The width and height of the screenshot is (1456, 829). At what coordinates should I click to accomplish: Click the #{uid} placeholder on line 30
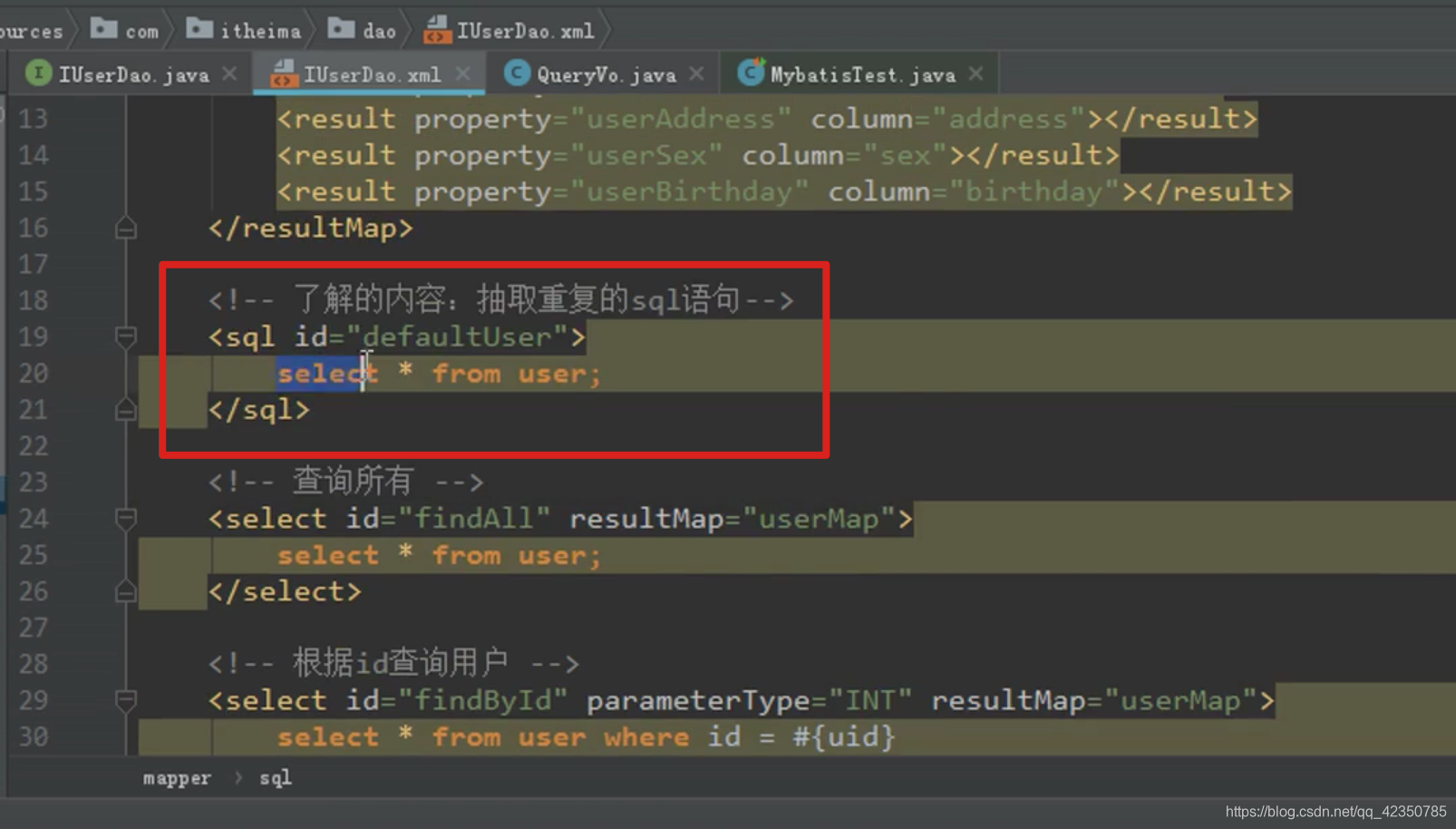click(844, 736)
